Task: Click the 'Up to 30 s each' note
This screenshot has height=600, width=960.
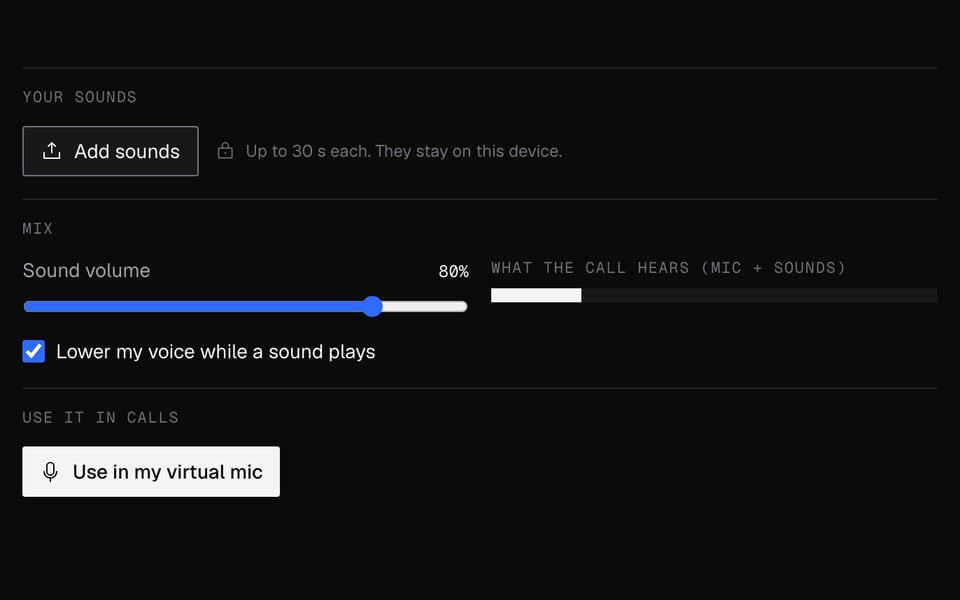Action: click(404, 151)
